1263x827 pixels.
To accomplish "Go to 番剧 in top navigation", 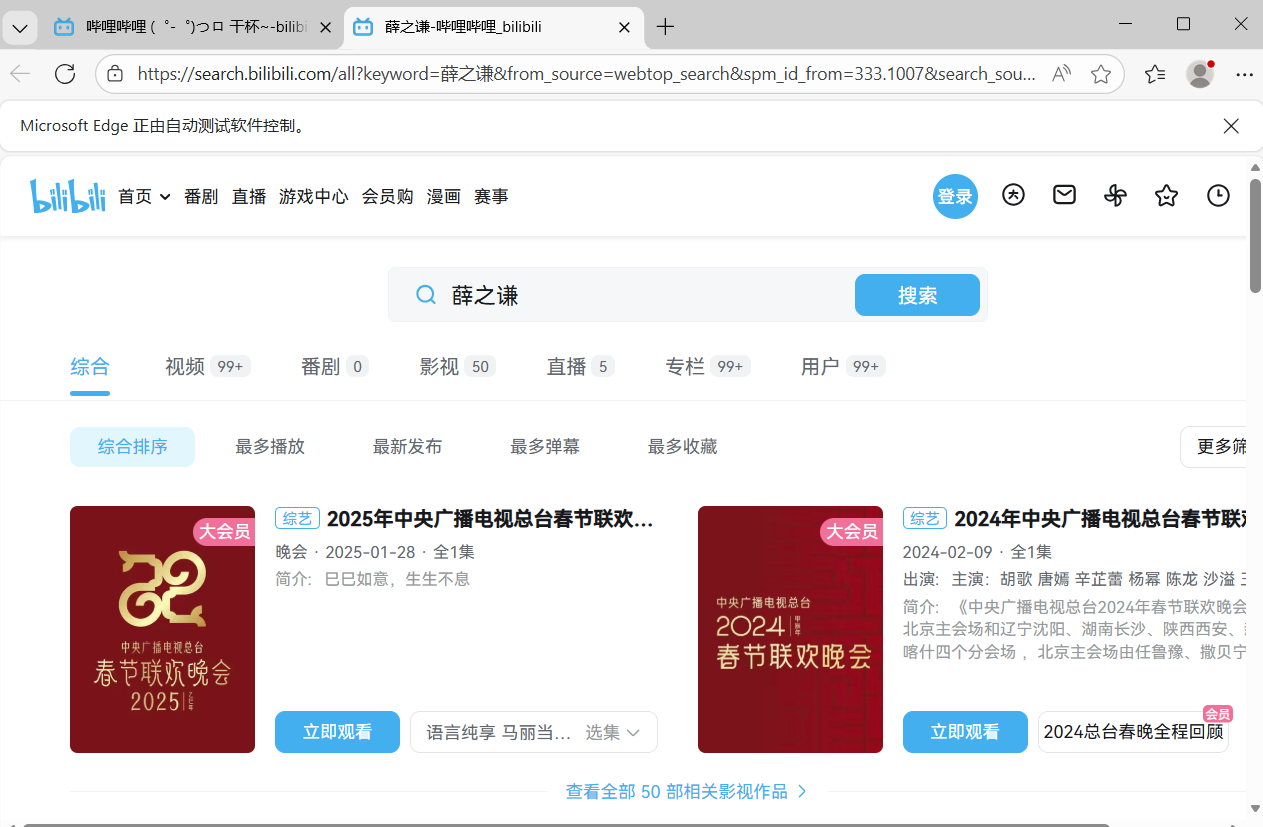I will click(x=201, y=197).
